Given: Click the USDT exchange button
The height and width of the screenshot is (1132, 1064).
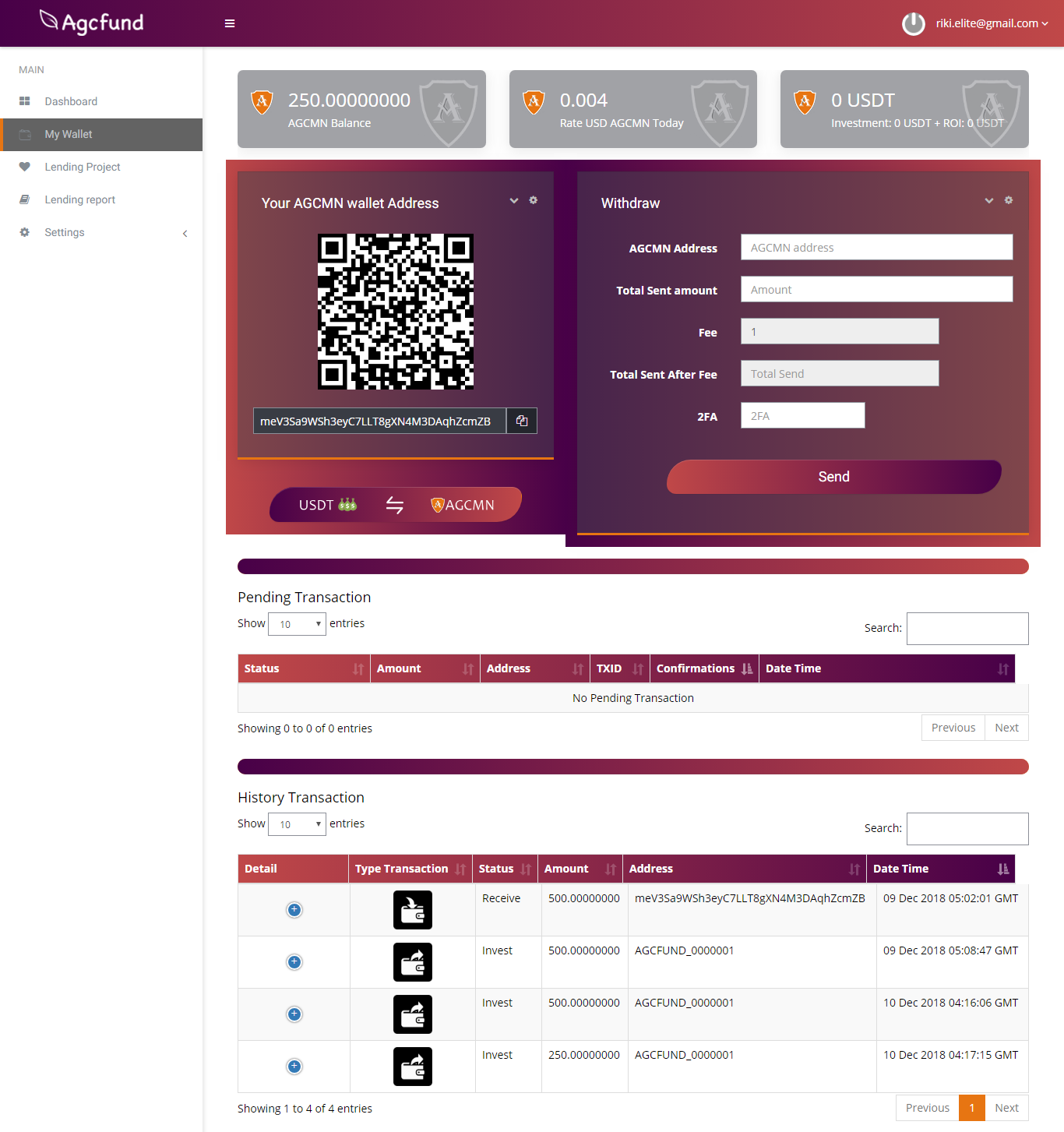Looking at the screenshot, I should [x=327, y=505].
